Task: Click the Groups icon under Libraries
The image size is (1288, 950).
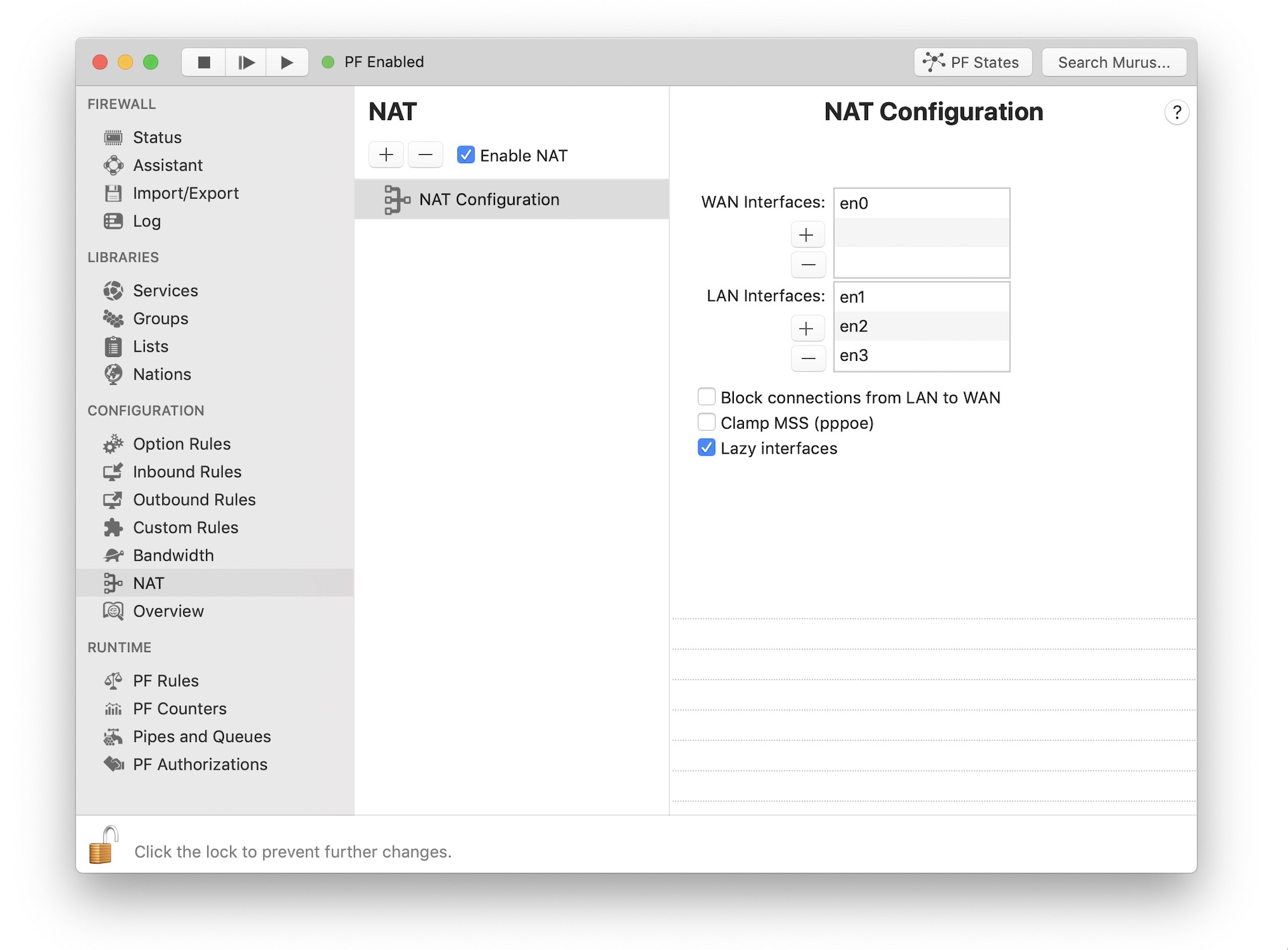Action: click(113, 319)
